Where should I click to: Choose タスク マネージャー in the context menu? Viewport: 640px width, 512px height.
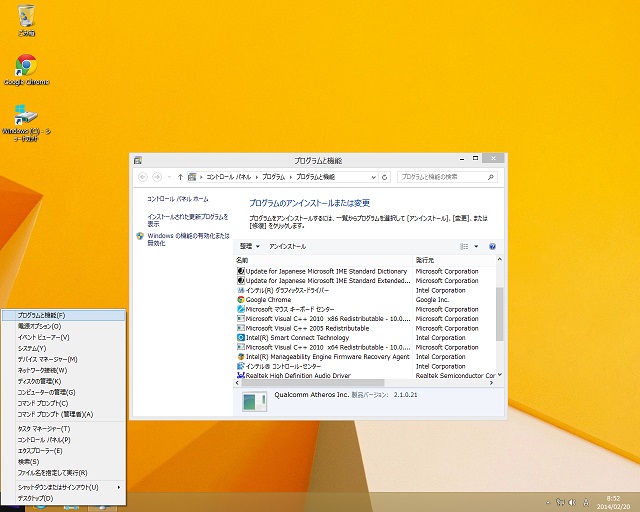(x=44, y=428)
